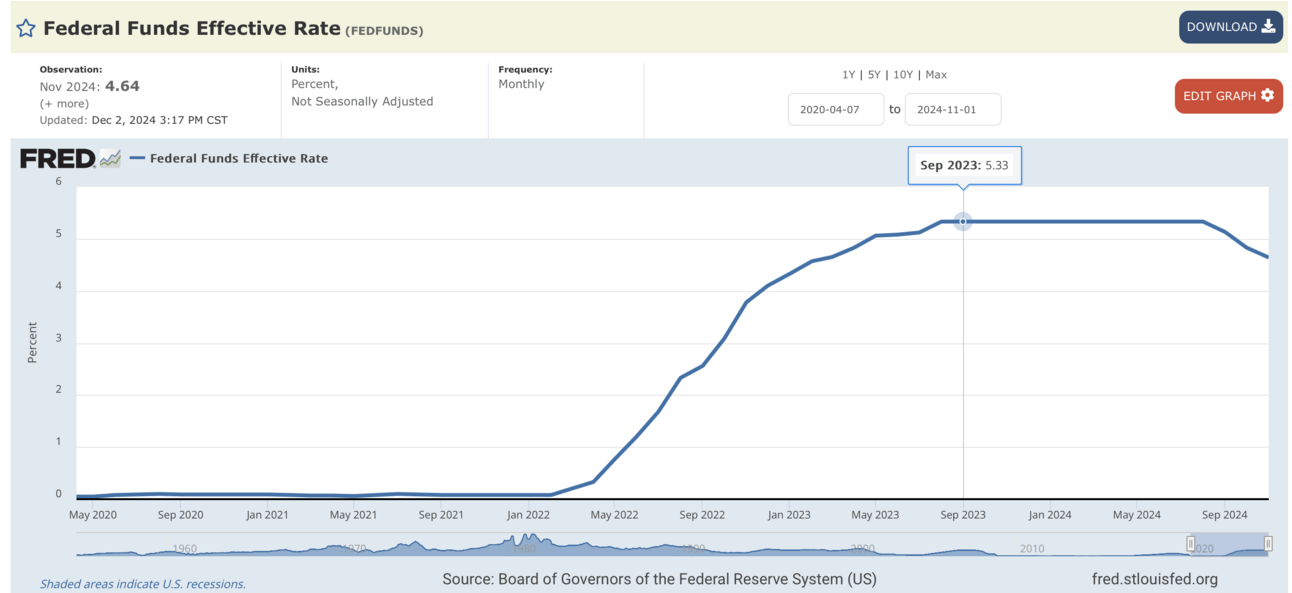The width and height of the screenshot is (1292, 593).
Task: Select the 1Y date range
Action: click(849, 75)
